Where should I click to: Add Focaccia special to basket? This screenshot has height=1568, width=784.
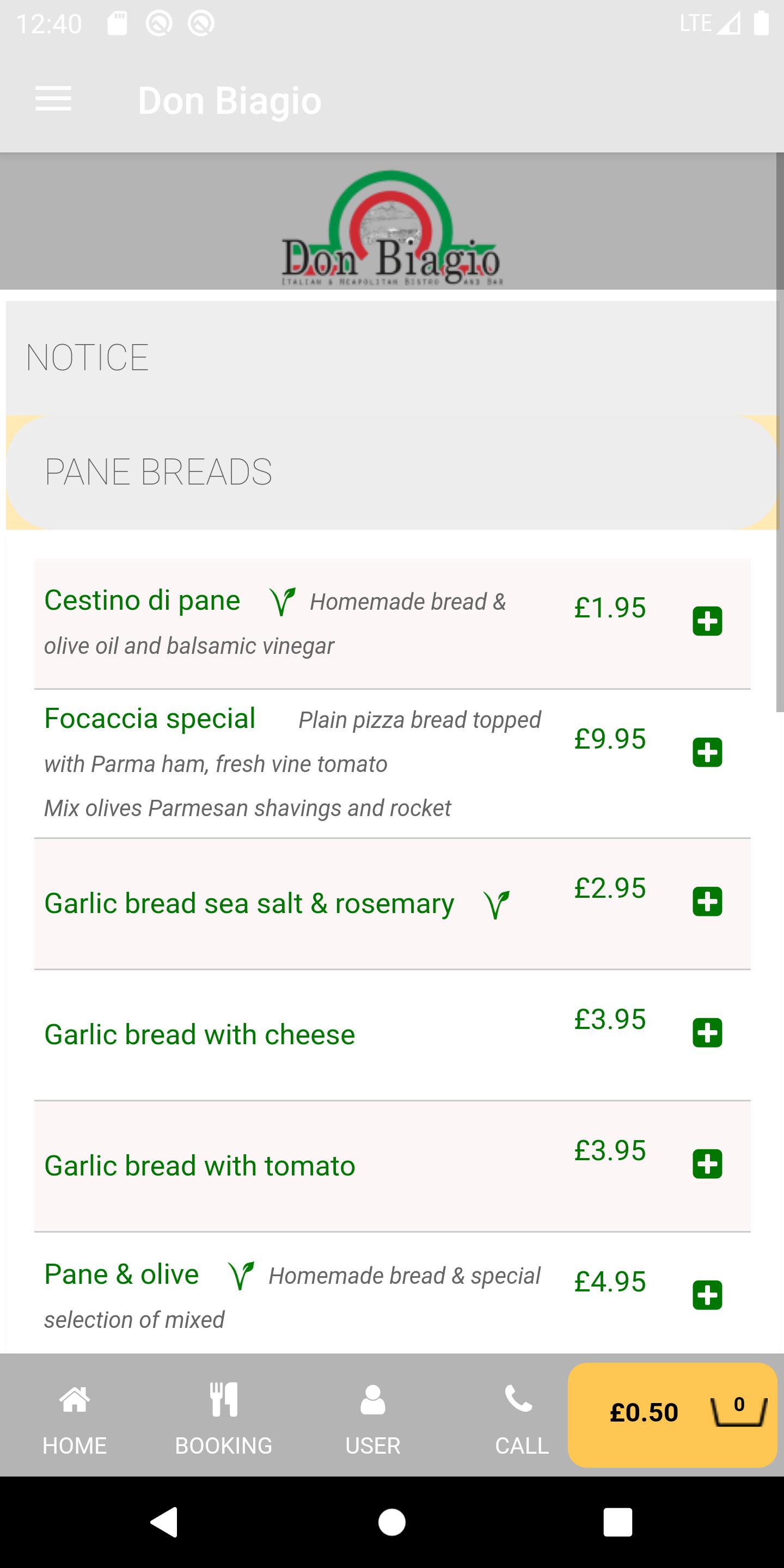coord(707,752)
